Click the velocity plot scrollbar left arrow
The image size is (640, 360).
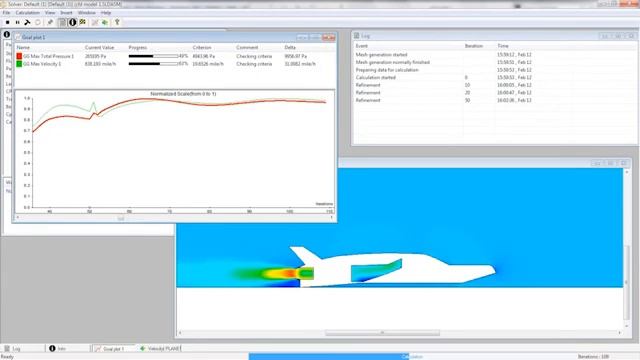pyautogui.click(x=180, y=333)
